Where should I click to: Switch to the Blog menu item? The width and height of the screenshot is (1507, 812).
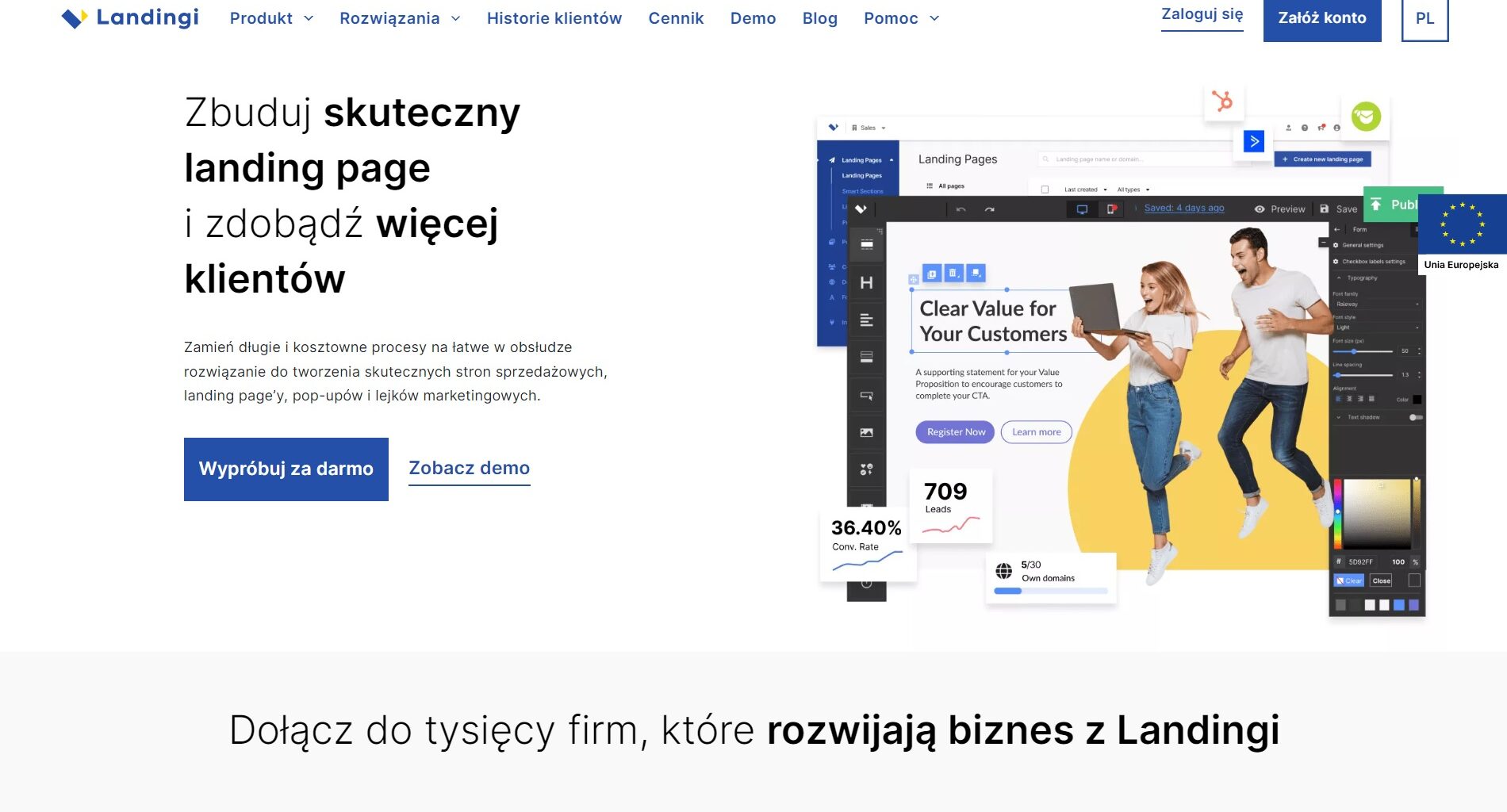coord(819,17)
